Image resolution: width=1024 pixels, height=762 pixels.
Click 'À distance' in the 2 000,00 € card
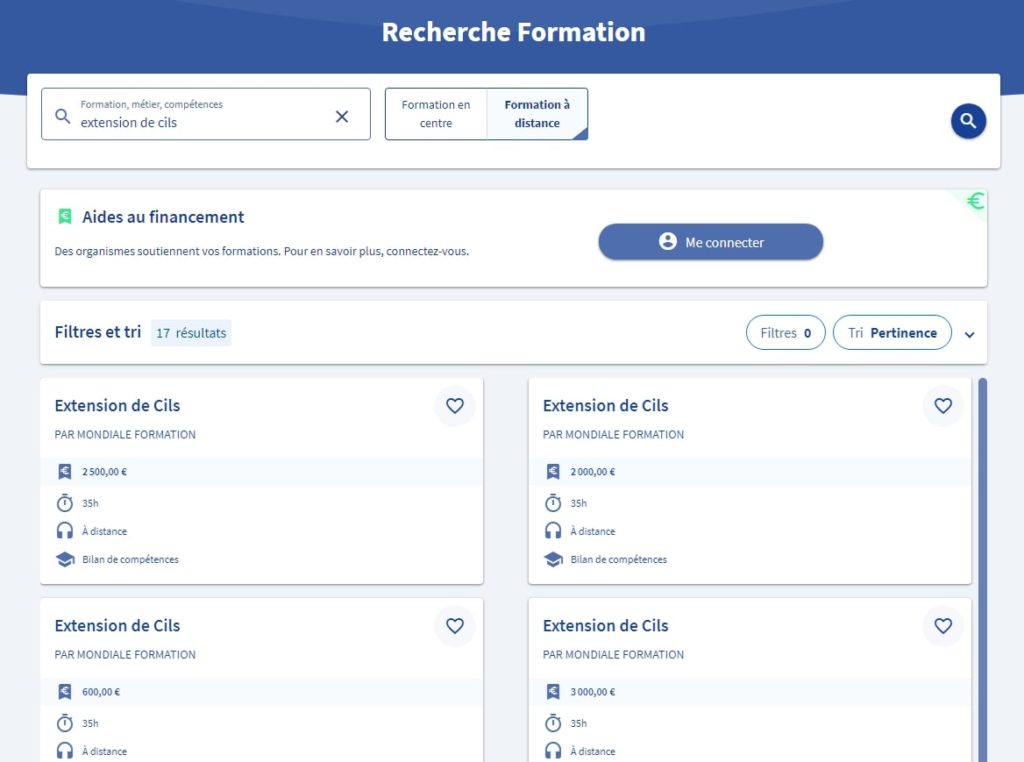pyautogui.click(x=593, y=532)
